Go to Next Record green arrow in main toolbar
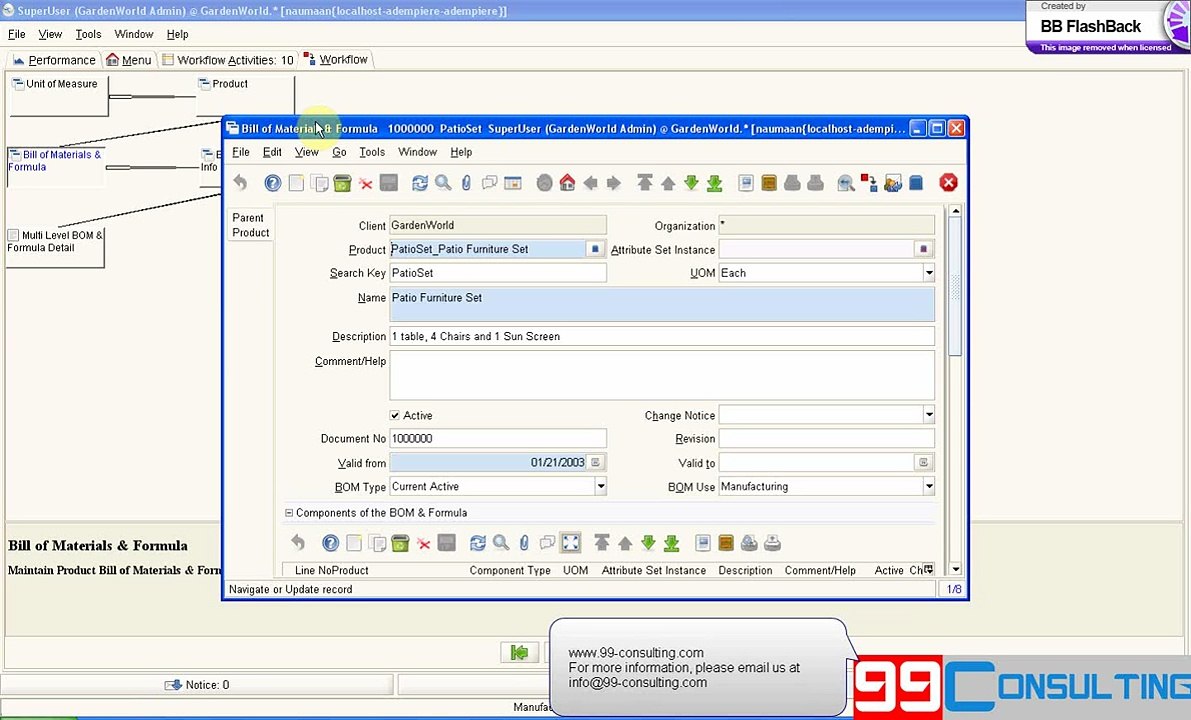1191x720 pixels. [x=691, y=183]
